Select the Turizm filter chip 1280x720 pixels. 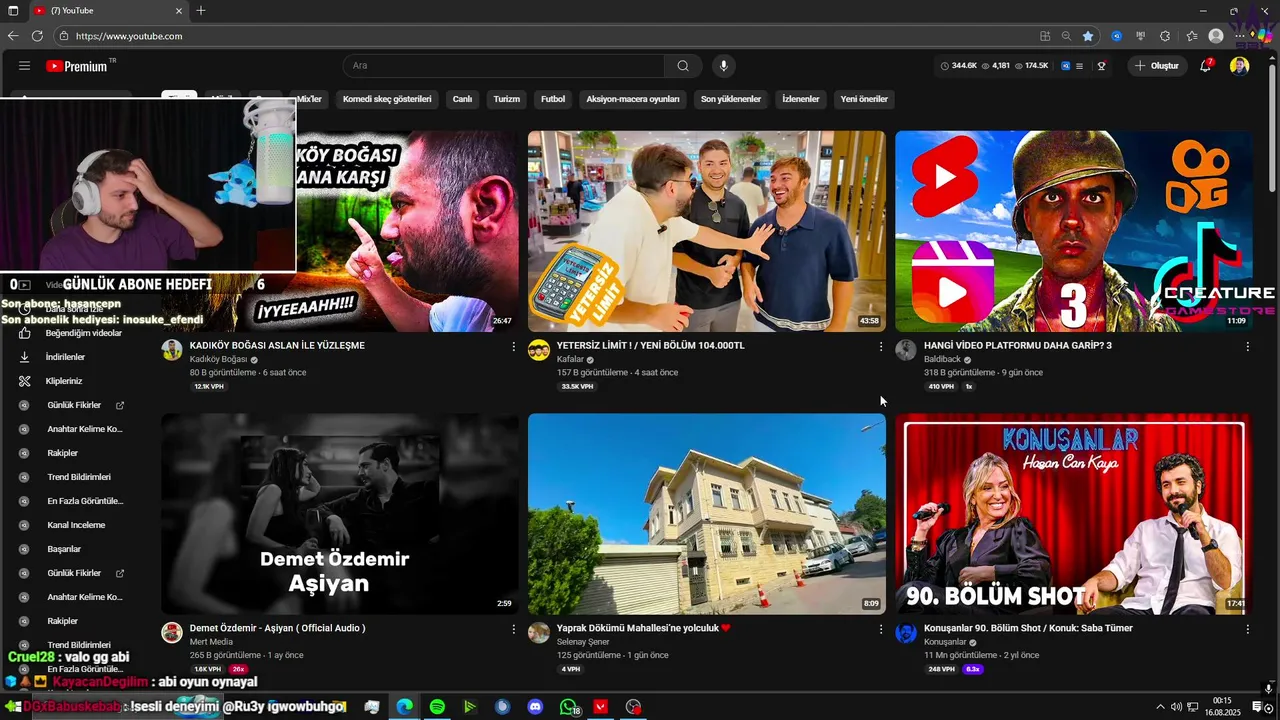(x=507, y=99)
